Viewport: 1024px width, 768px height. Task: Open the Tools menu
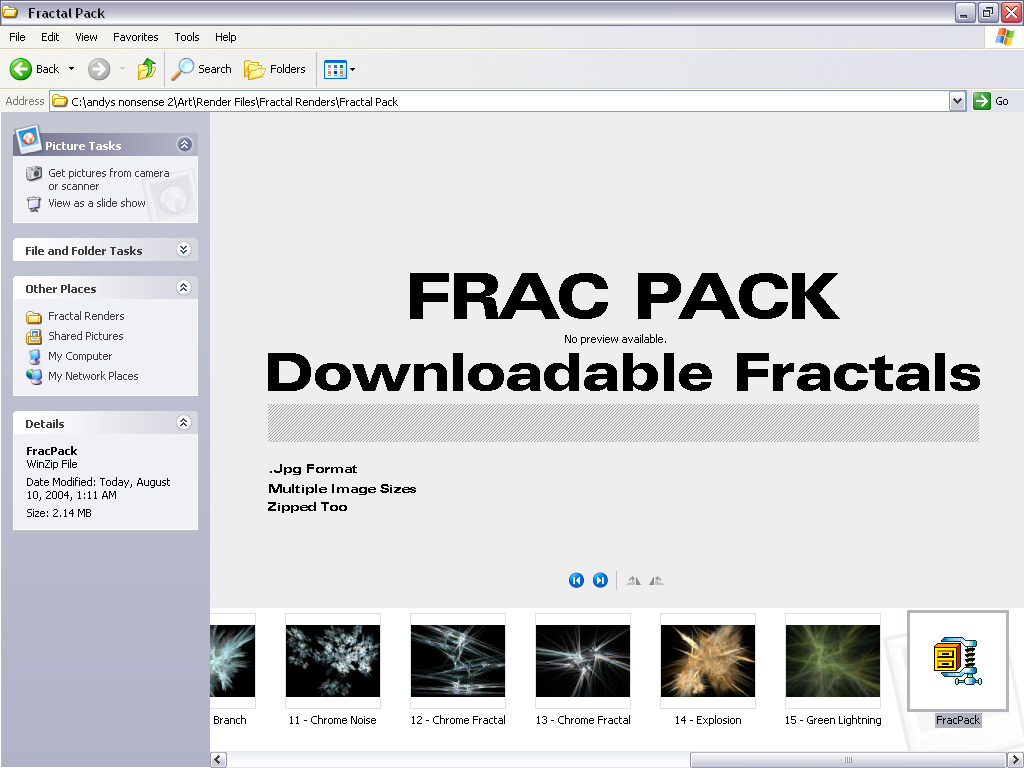click(186, 37)
